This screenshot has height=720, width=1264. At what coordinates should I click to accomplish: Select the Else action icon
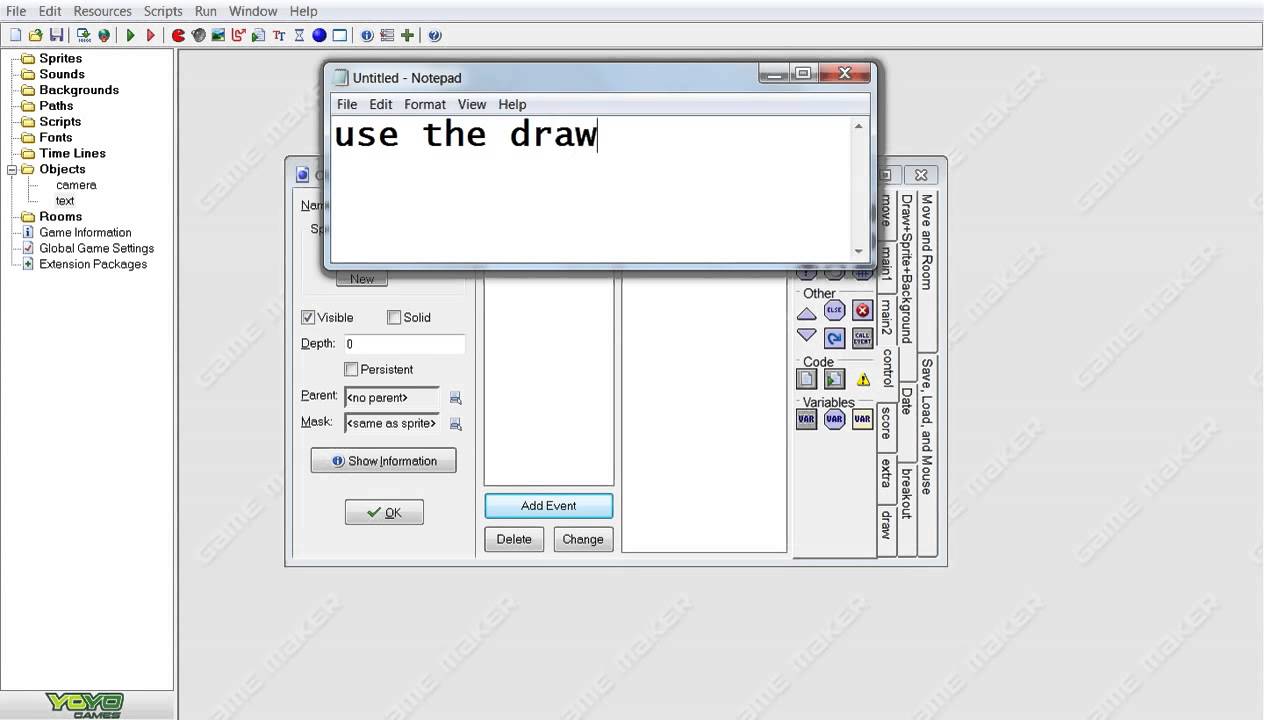[x=834, y=311]
